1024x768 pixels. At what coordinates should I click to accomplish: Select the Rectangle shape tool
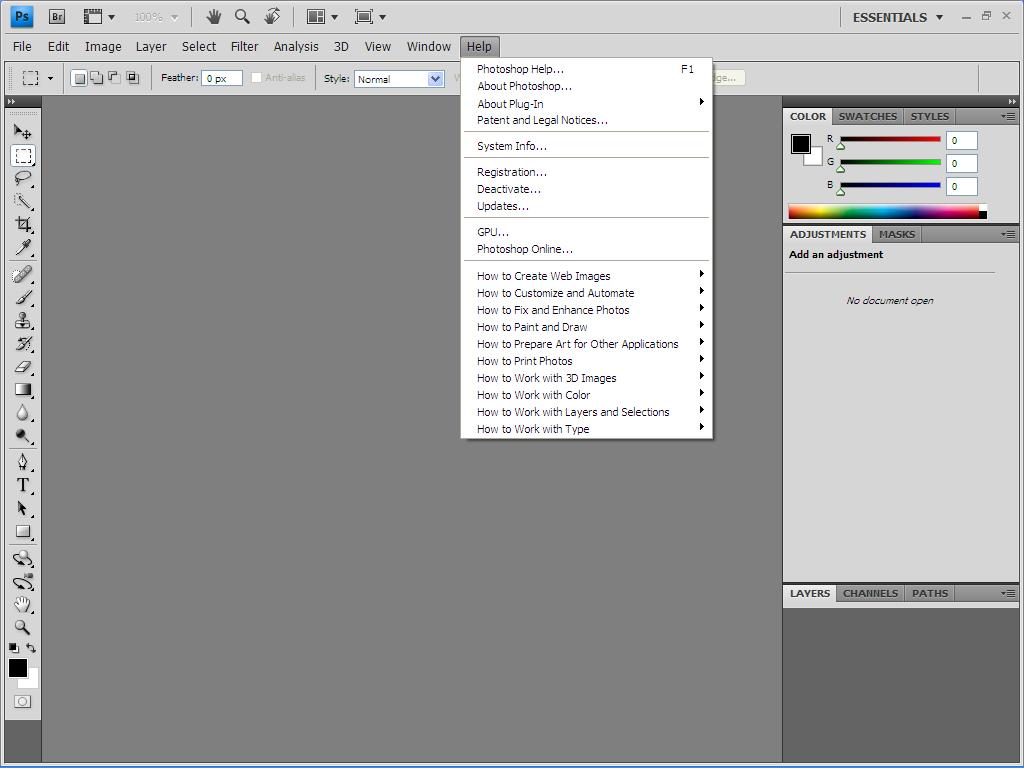23,531
